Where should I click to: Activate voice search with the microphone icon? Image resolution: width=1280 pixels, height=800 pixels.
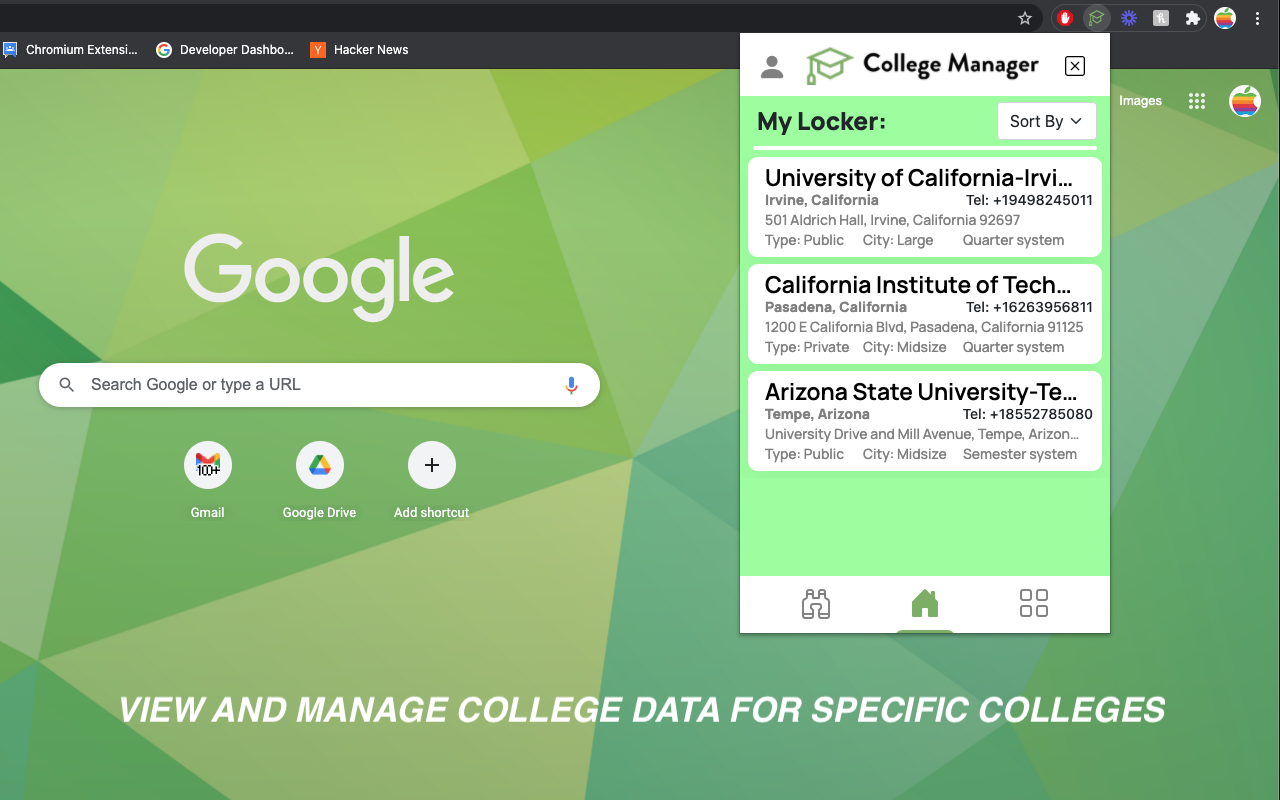click(571, 384)
